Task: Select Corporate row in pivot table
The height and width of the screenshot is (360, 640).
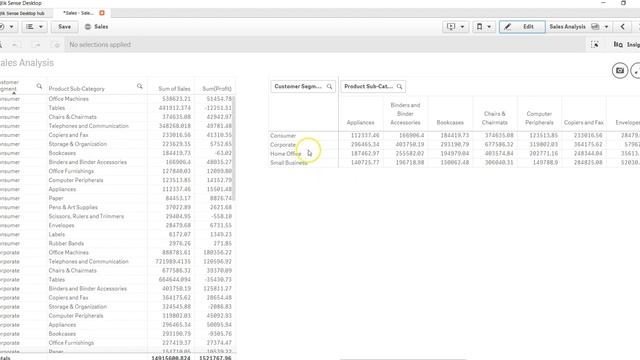Action: tap(283, 144)
